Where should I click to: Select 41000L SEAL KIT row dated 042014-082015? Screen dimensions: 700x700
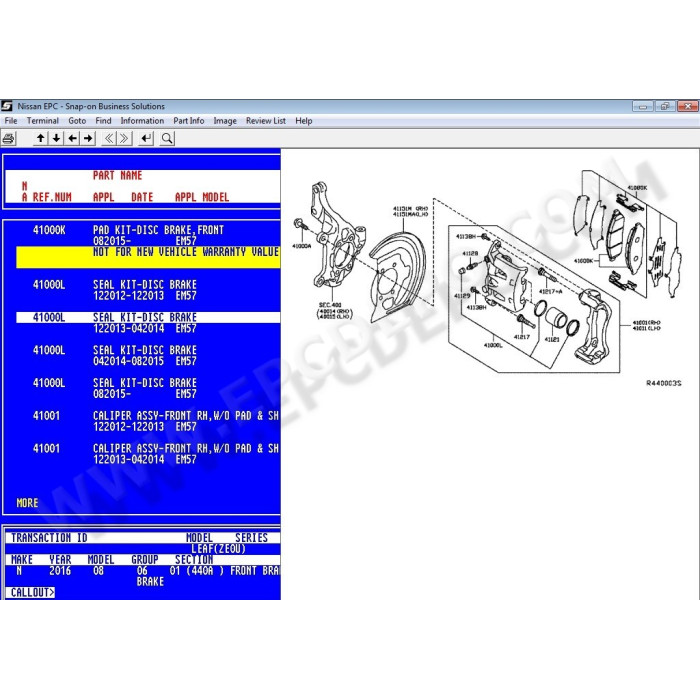(148, 355)
